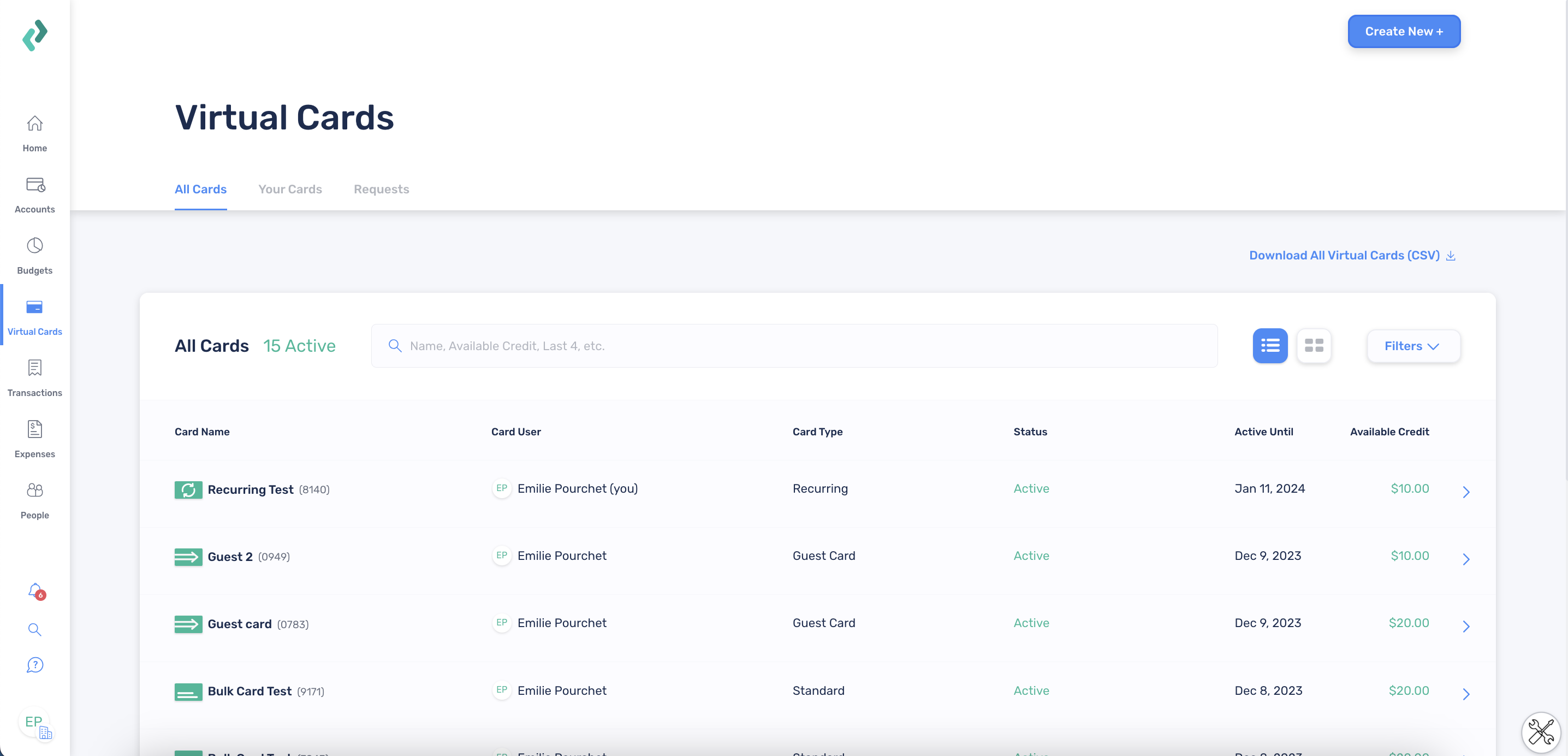Click Jan 11, 2024 date cell
1568x756 pixels.
click(1269, 488)
